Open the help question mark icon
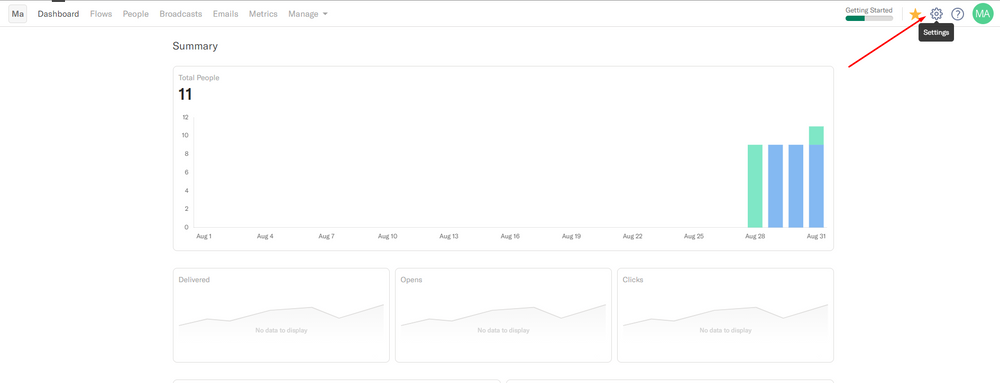The image size is (1000, 383). coord(957,14)
